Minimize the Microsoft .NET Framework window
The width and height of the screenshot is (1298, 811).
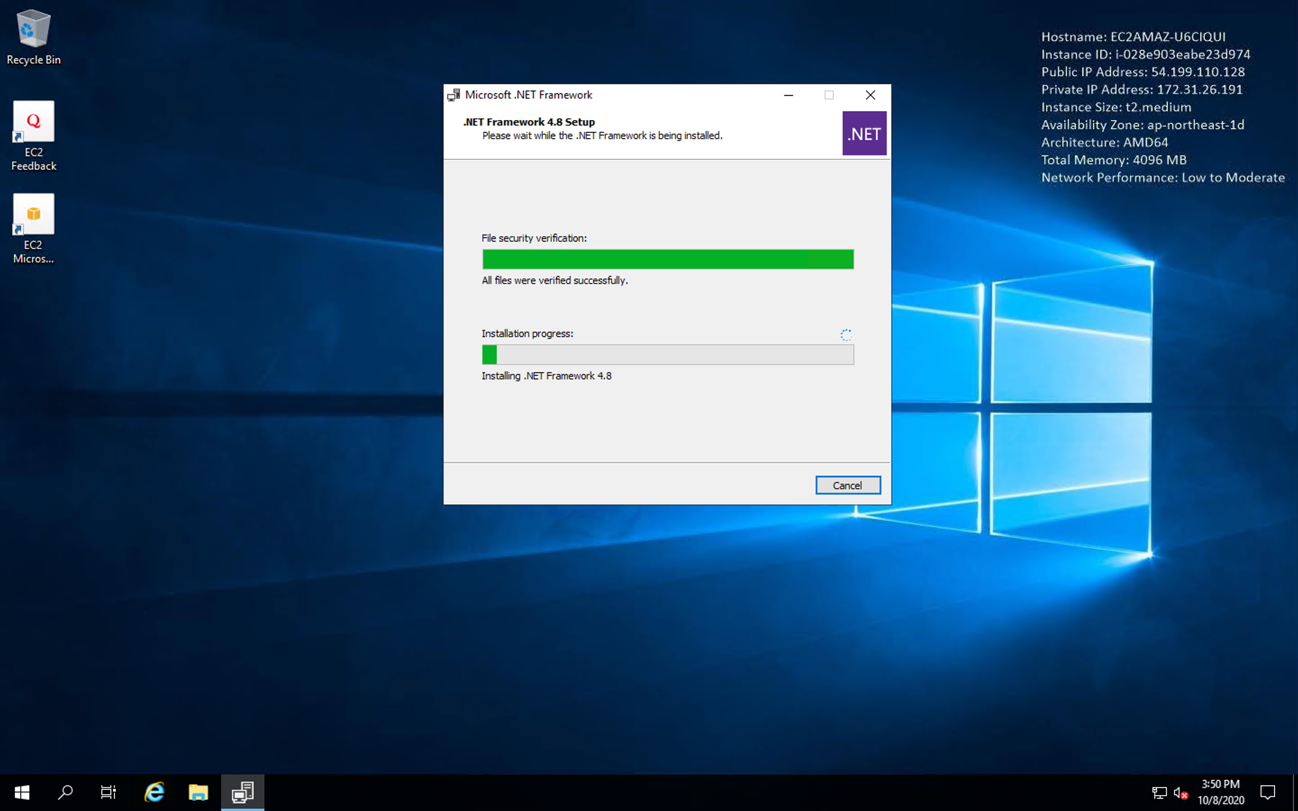(x=788, y=95)
